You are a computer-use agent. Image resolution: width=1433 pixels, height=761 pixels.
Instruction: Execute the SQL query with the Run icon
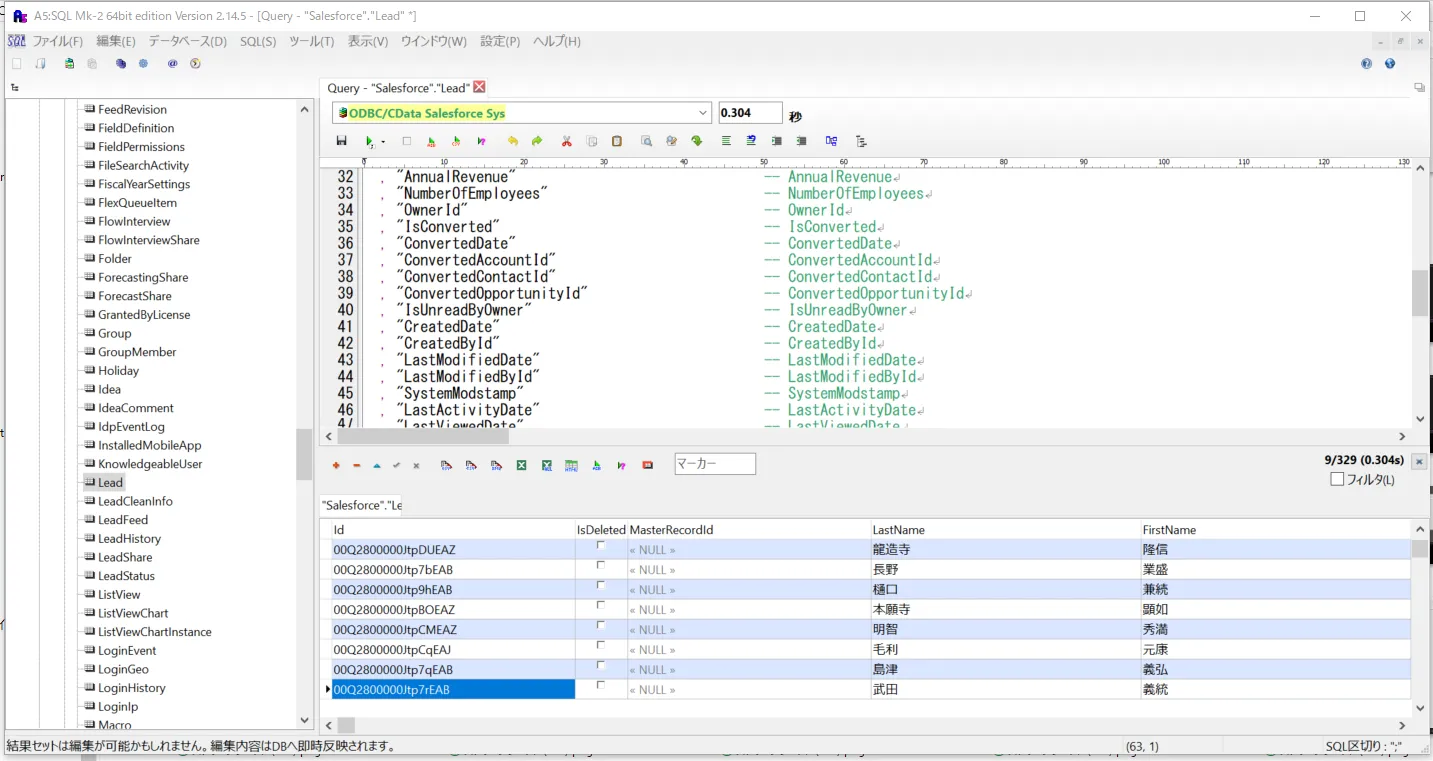(368, 141)
